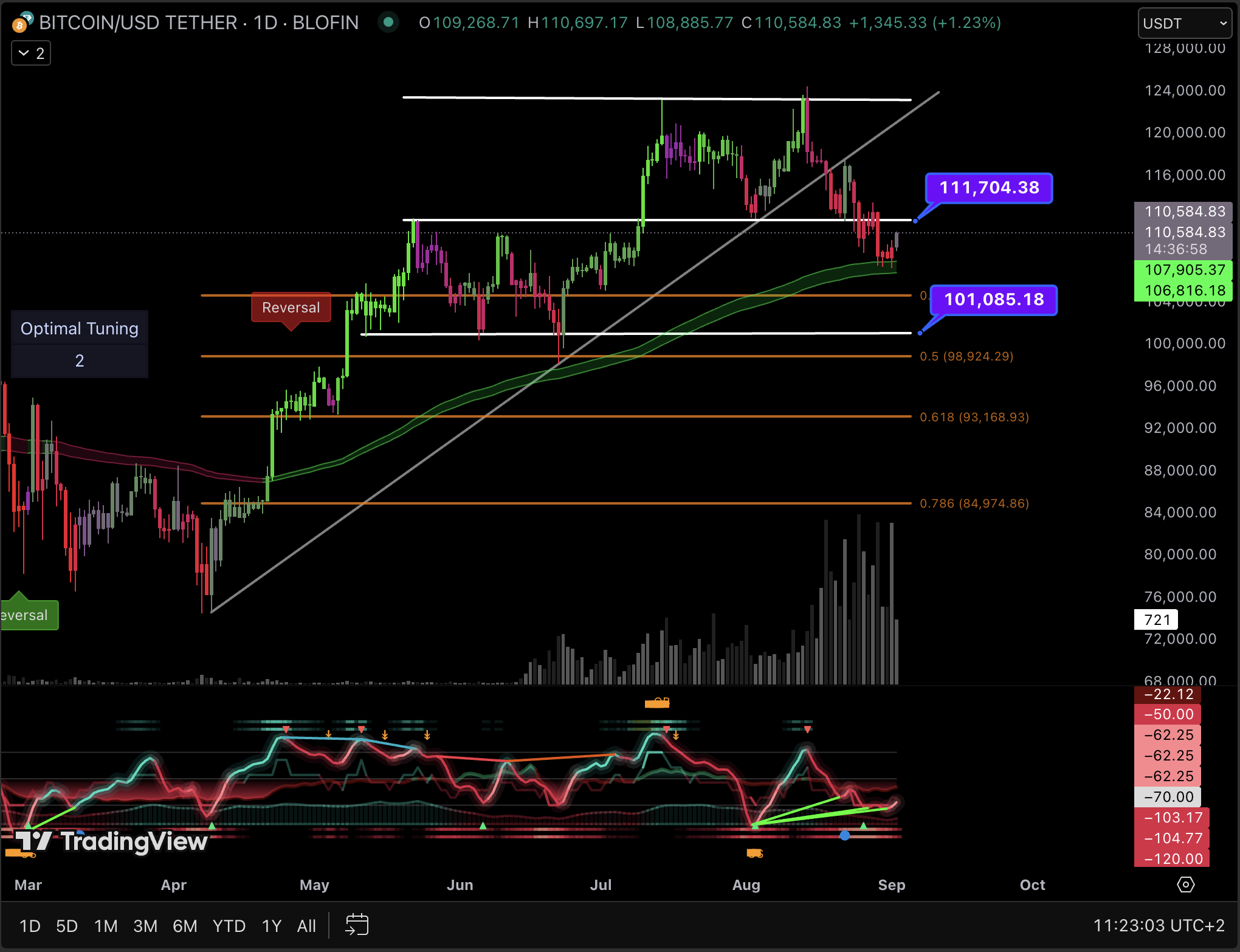The image size is (1240, 952).
Task: Click the 101,085.18 price callout label
Action: pyautogui.click(x=994, y=300)
